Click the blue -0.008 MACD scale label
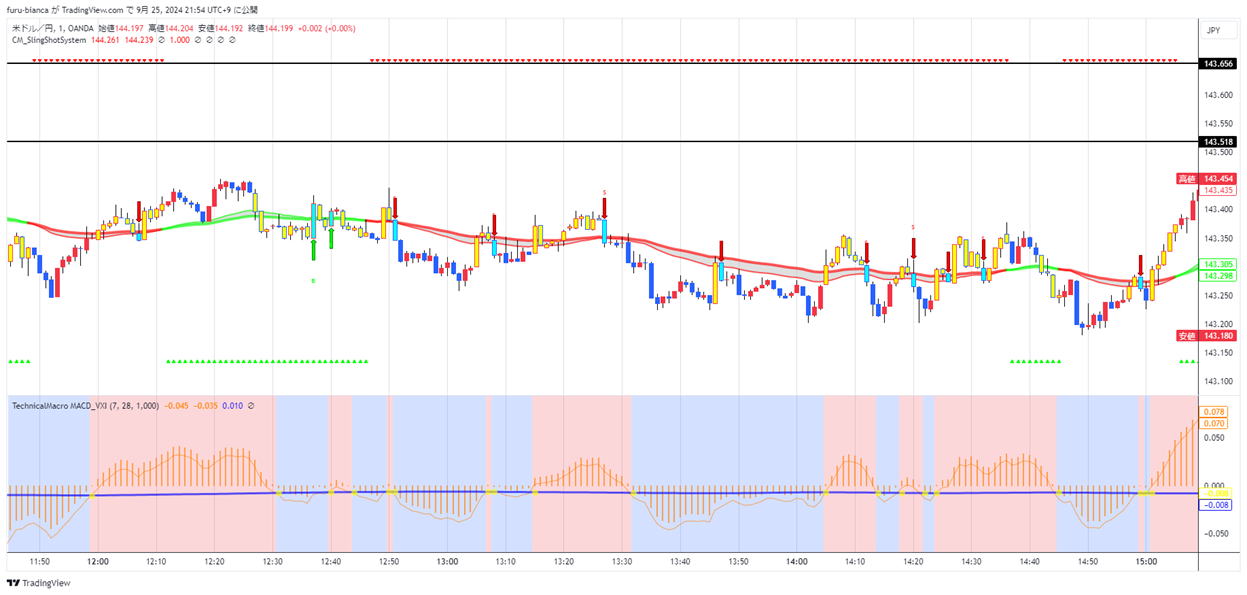This screenshot has height=595, width=1247. [x=1217, y=505]
